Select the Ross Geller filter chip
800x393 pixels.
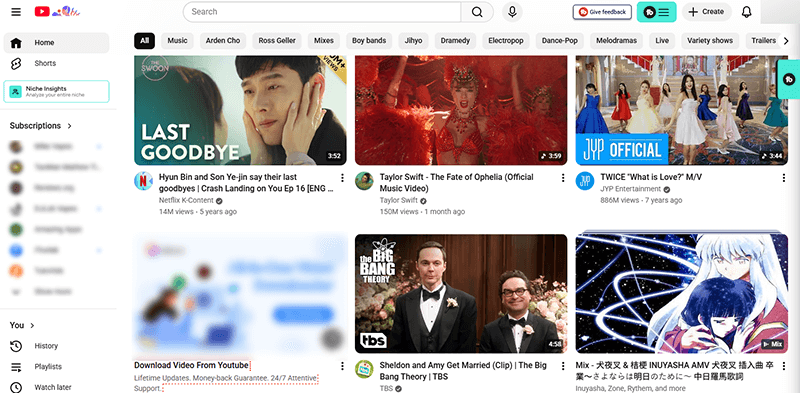[277, 41]
